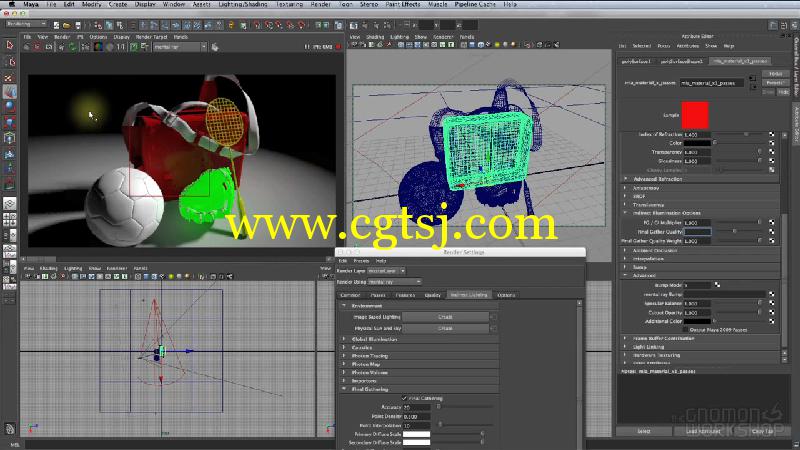Viewport: 800px width, 450px height.
Task: Click the Presets button in Attribute Editor
Action: coord(774,83)
